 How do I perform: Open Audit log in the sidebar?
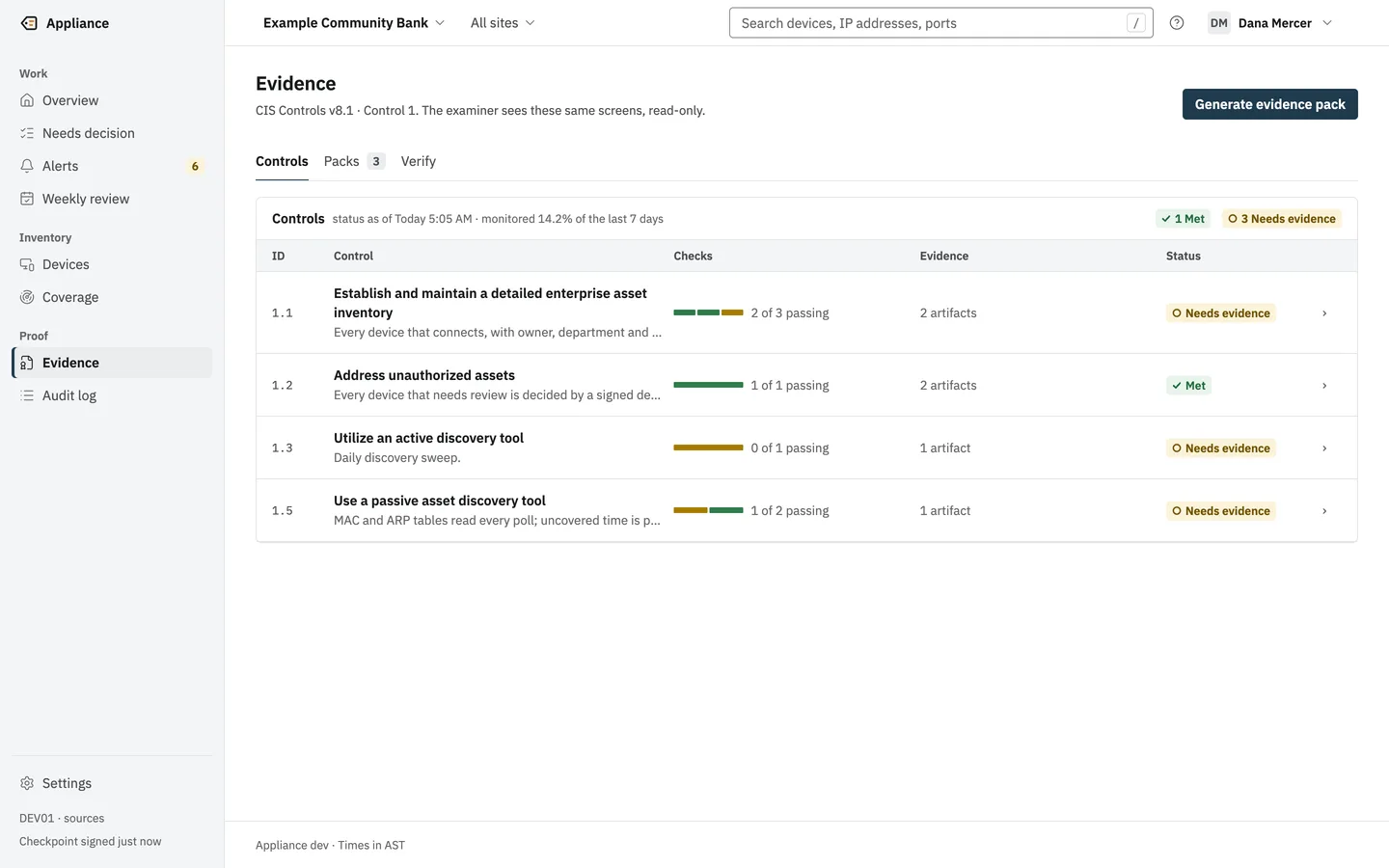tap(112, 395)
